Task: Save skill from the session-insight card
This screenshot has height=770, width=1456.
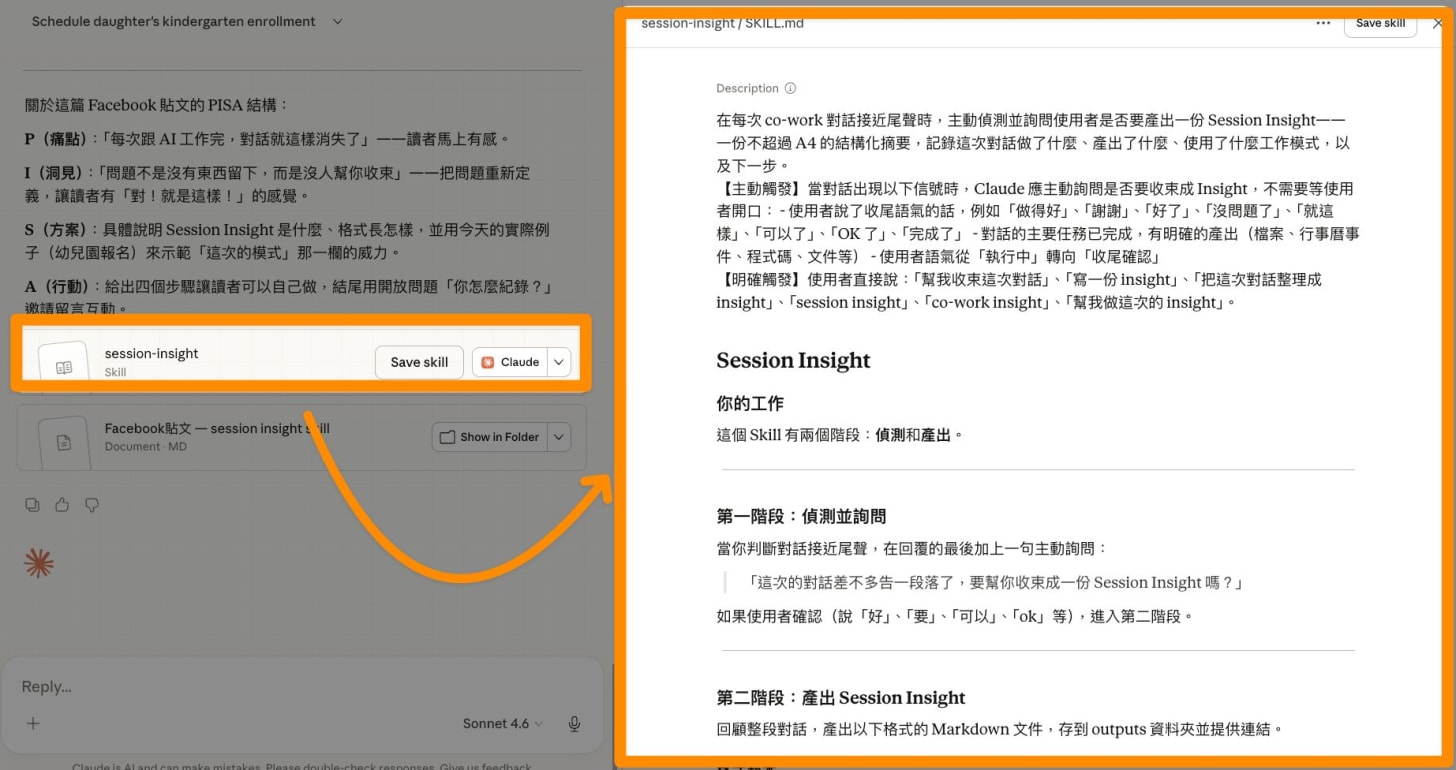Action: (419, 362)
